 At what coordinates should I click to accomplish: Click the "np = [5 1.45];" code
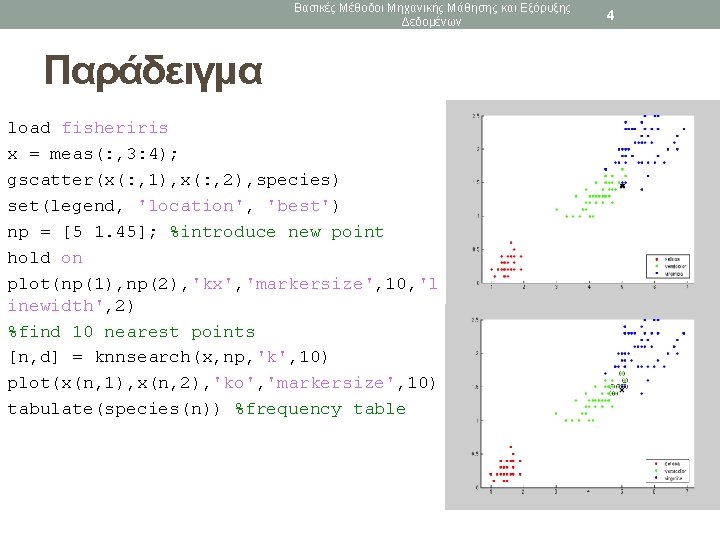[x=82, y=232]
